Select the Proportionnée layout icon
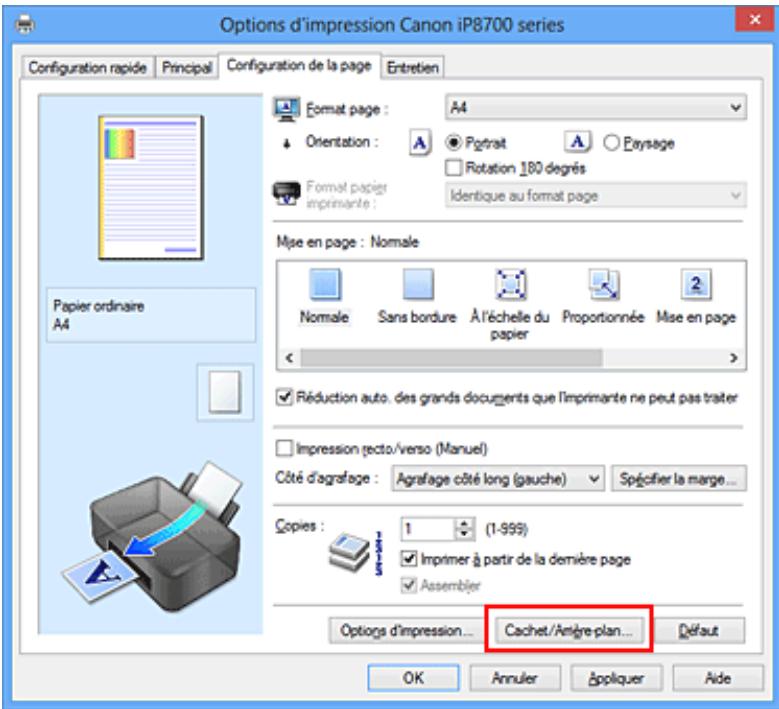Viewport: 779px width, 709px height. click(604, 284)
